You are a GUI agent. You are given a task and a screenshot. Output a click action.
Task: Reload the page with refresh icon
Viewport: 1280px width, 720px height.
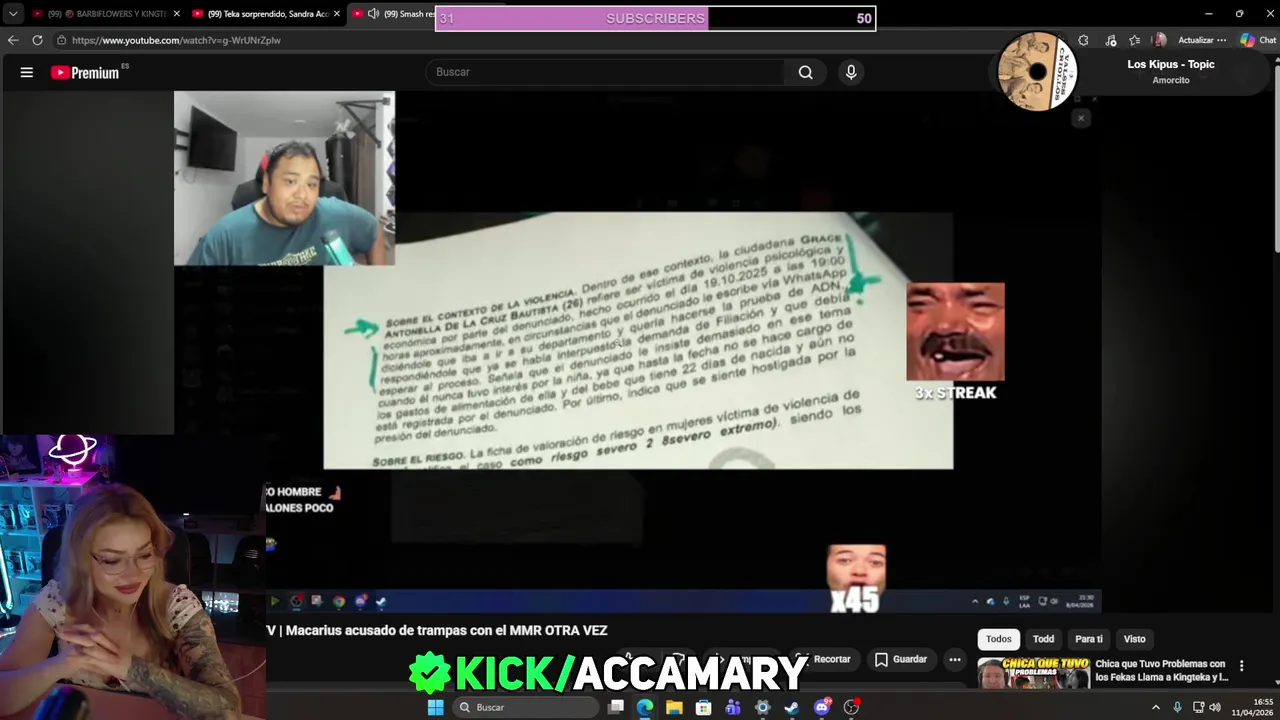point(37,40)
